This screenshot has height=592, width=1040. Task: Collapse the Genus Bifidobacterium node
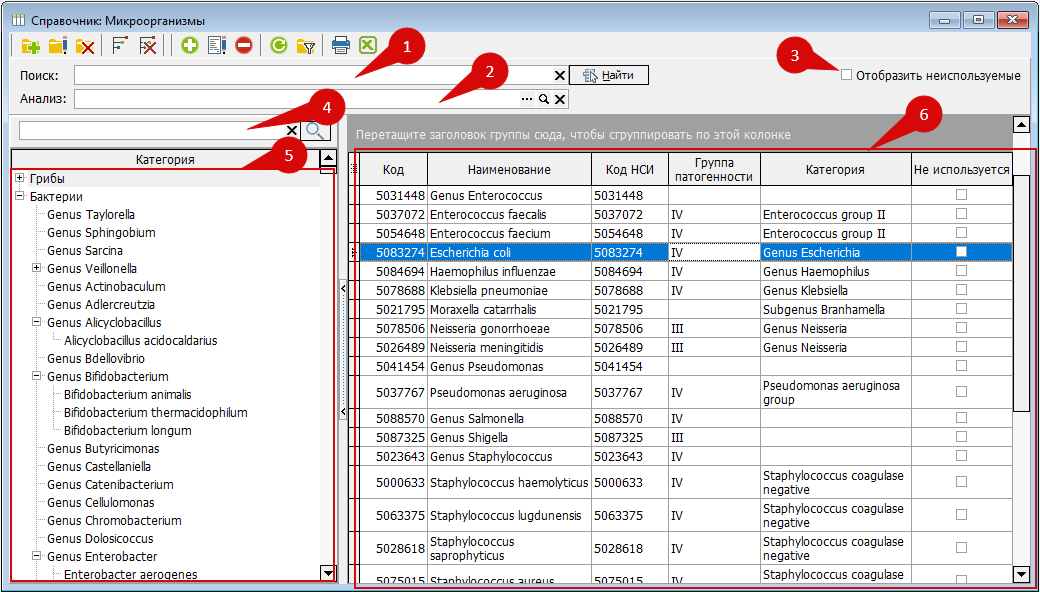(37, 376)
